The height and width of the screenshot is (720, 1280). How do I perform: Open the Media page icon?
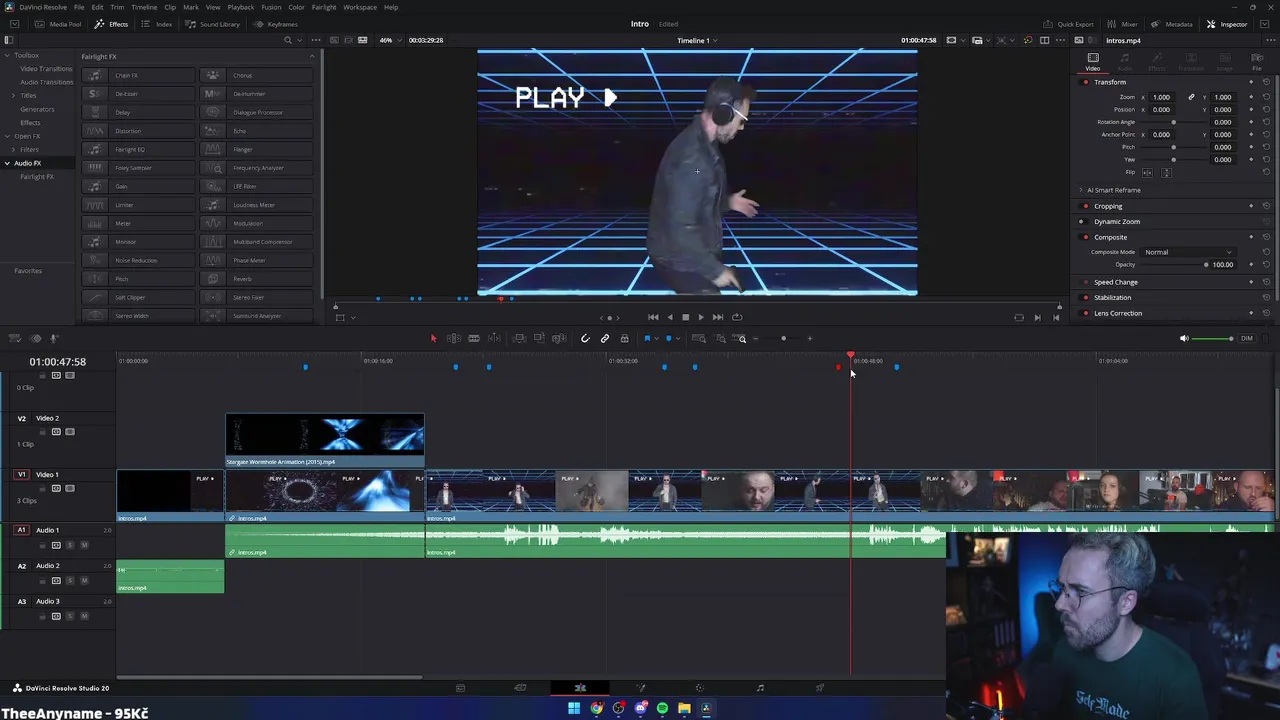click(x=460, y=688)
